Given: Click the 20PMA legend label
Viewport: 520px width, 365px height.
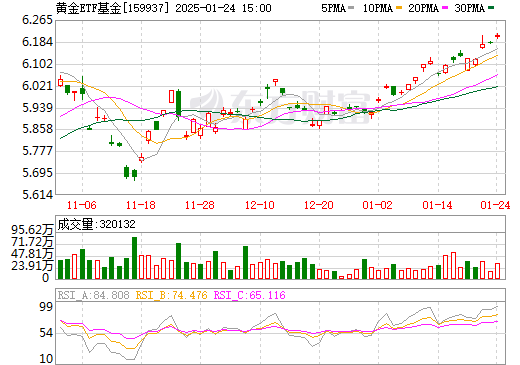Looking at the screenshot, I should (x=423, y=8).
